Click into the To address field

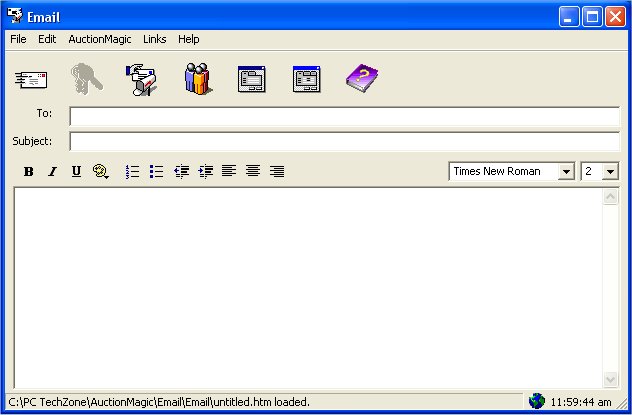[344, 115]
